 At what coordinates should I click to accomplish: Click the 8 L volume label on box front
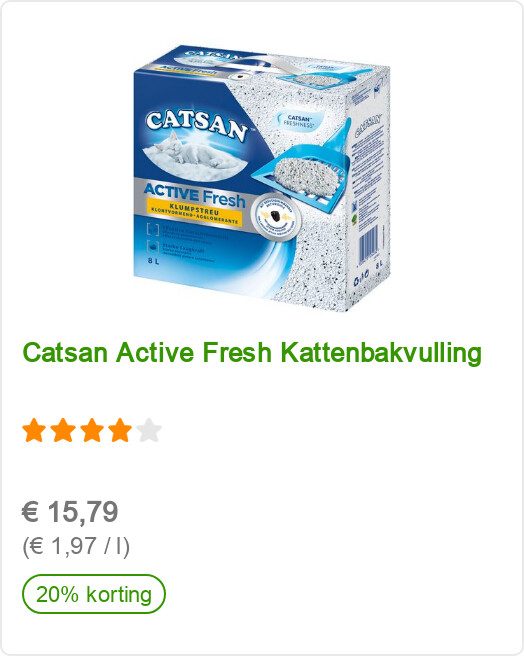coord(154,261)
